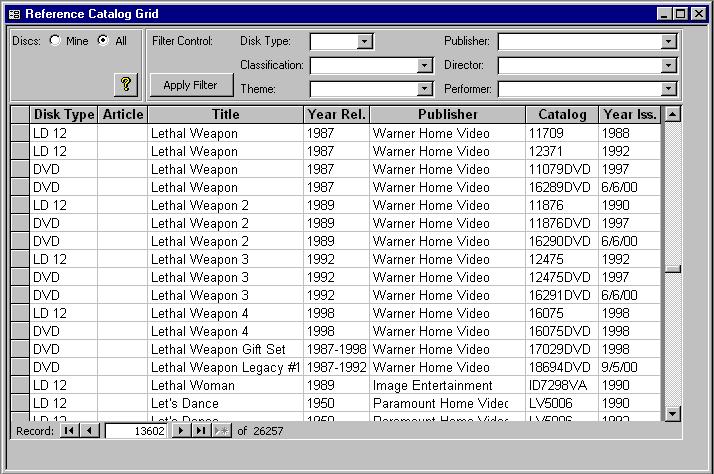Go to next record navigation button
This screenshot has width=714, height=474.
[181, 431]
